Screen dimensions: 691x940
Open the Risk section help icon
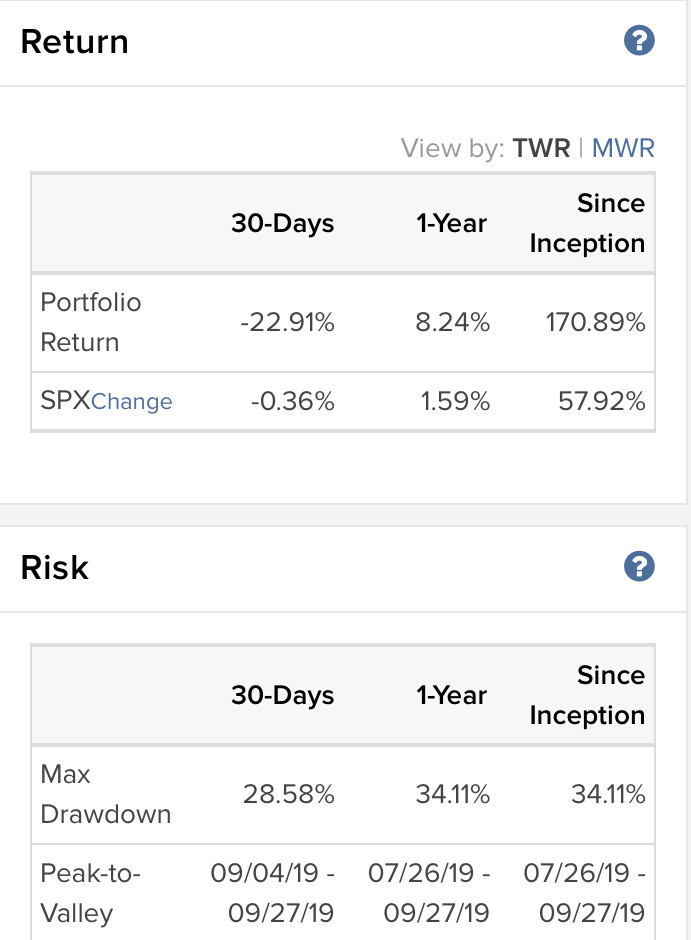pos(639,567)
